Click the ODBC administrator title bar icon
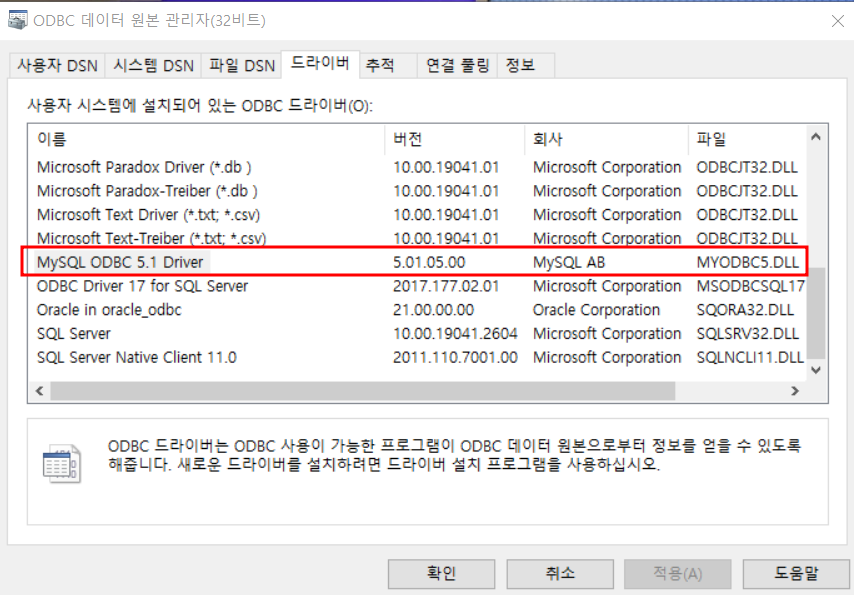Image resolution: width=854 pixels, height=595 pixels. tap(17, 20)
